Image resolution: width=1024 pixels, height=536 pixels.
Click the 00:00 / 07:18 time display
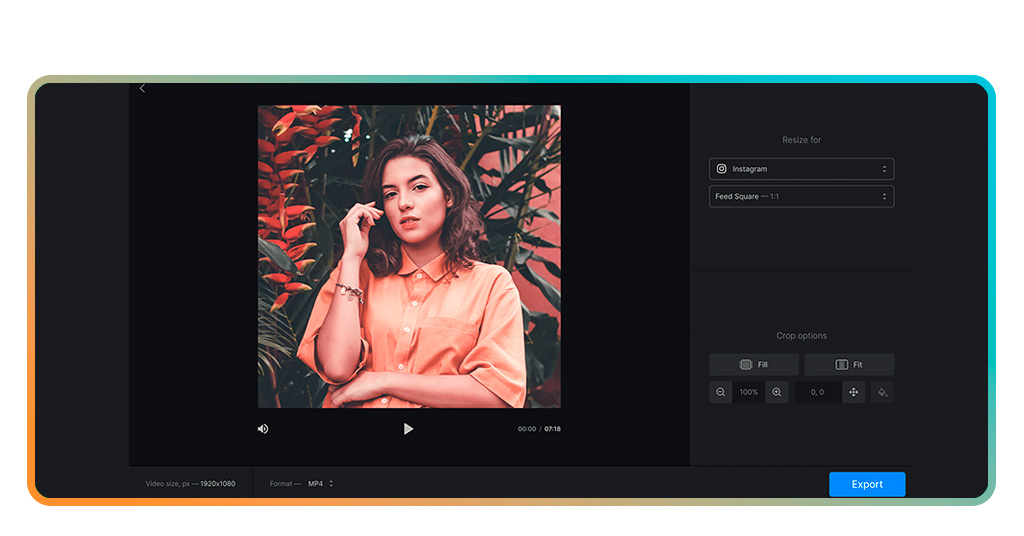tap(539, 429)
